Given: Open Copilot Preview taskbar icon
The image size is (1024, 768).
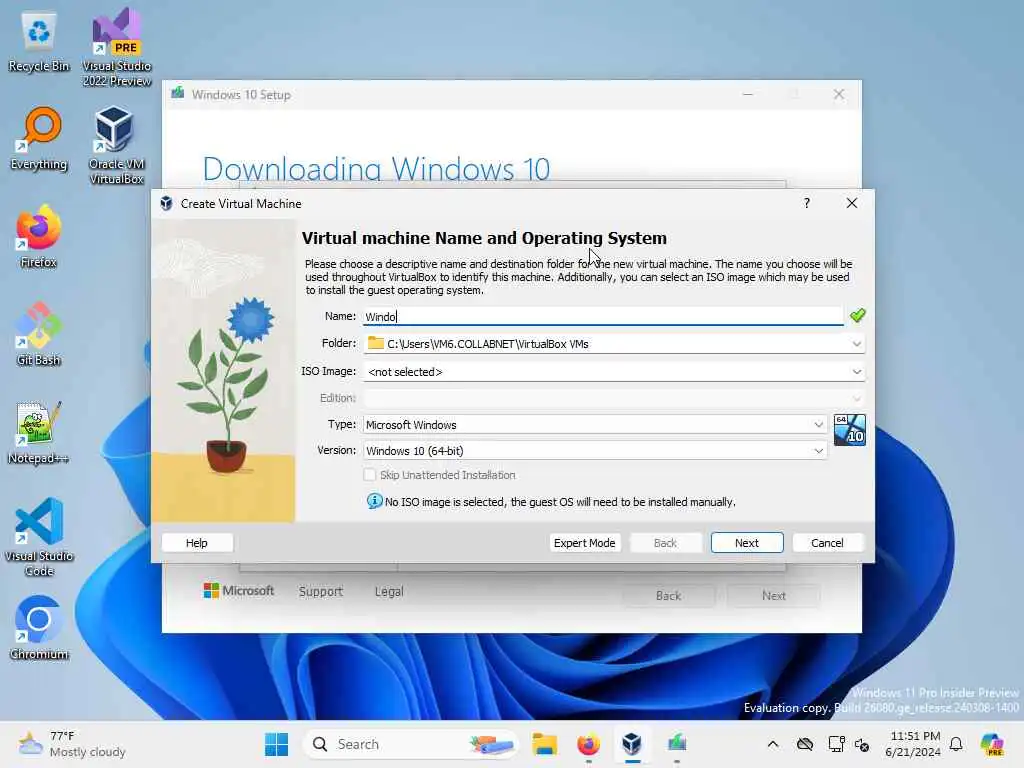Looking at the screenshot, I should click(992, 744).
